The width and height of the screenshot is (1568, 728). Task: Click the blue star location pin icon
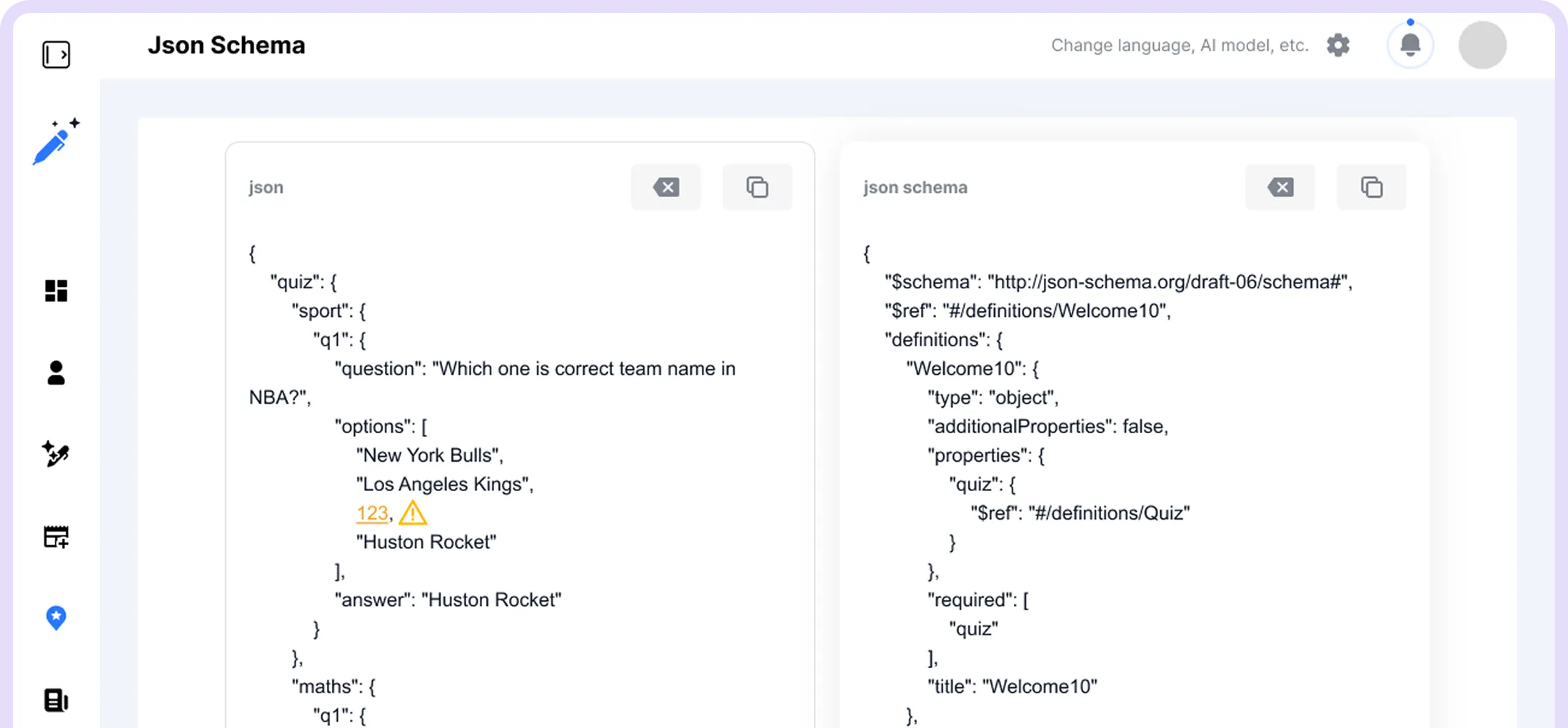[x=56, y=617]
